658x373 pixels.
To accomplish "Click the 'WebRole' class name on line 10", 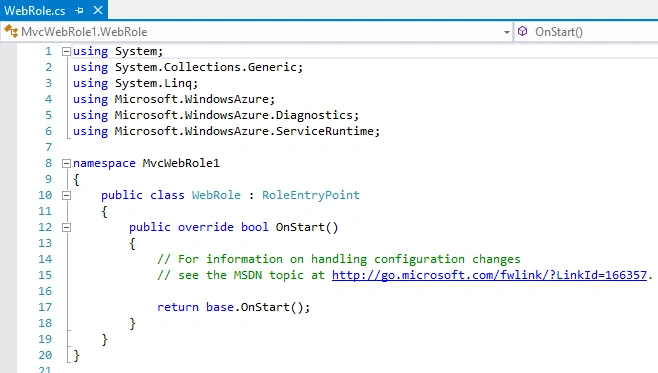I will [216, 195].
